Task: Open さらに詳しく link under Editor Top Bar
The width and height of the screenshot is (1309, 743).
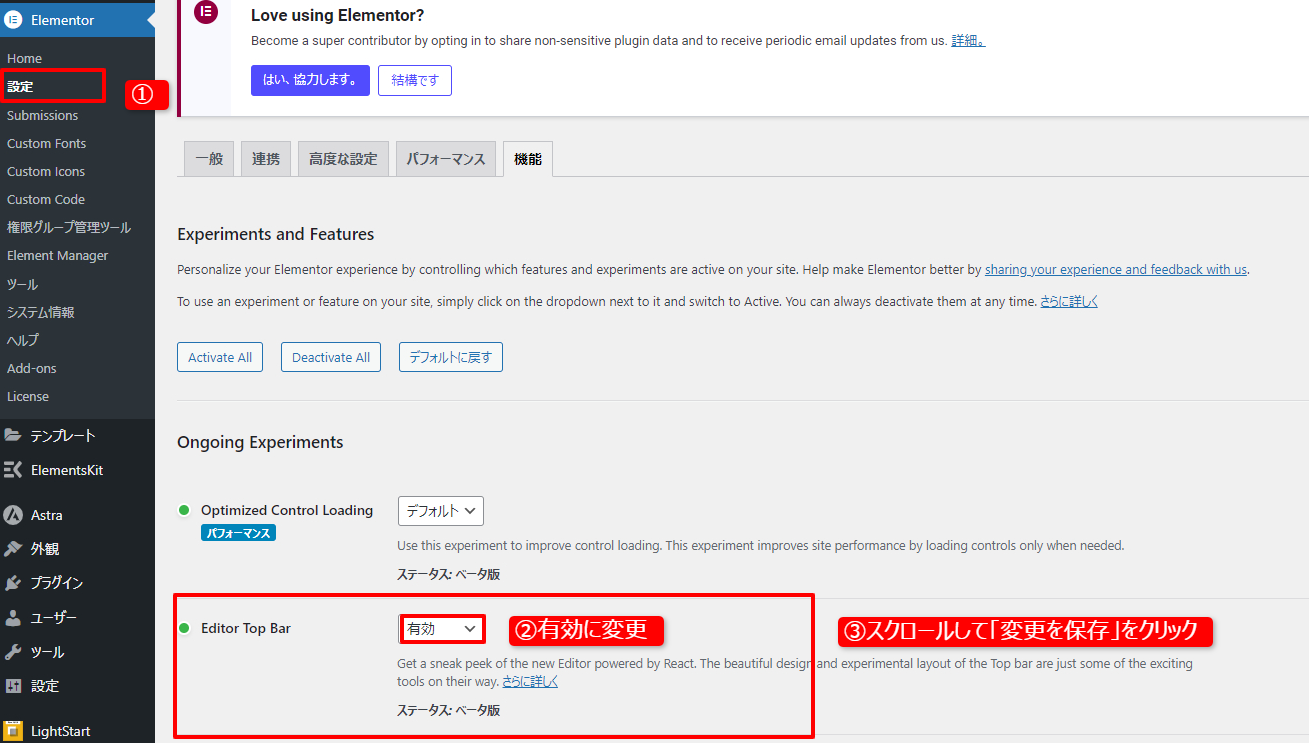Action: coord(530,681)
